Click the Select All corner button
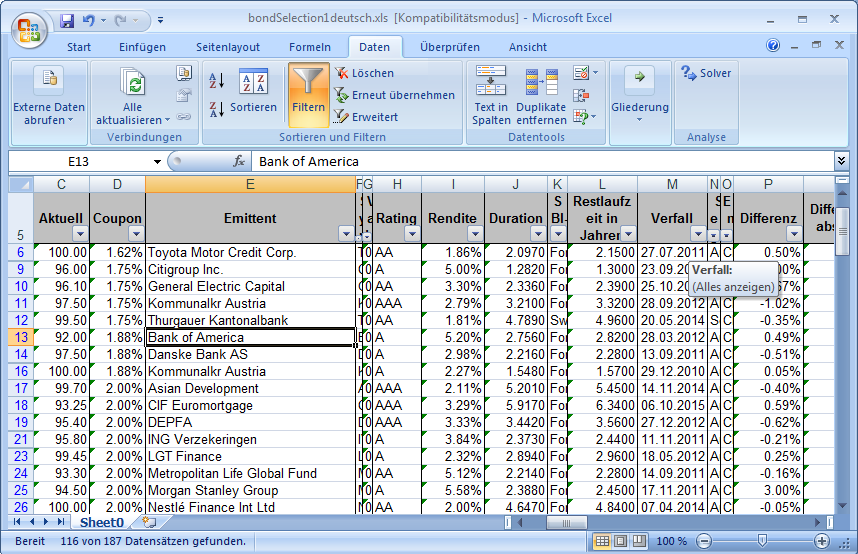 tap(21, 184)
